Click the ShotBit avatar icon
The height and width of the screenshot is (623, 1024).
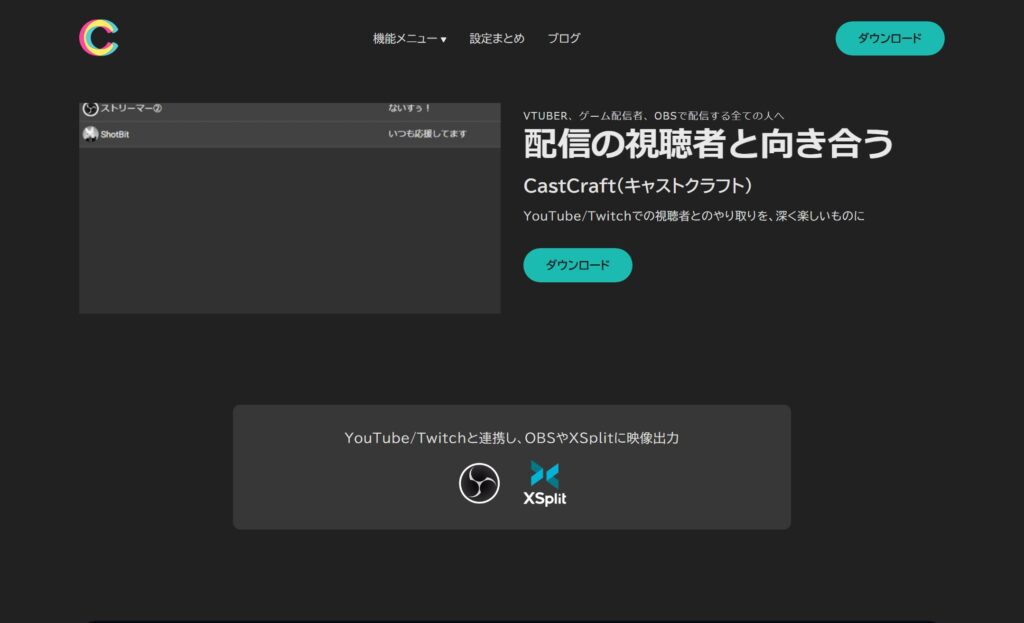90,134
